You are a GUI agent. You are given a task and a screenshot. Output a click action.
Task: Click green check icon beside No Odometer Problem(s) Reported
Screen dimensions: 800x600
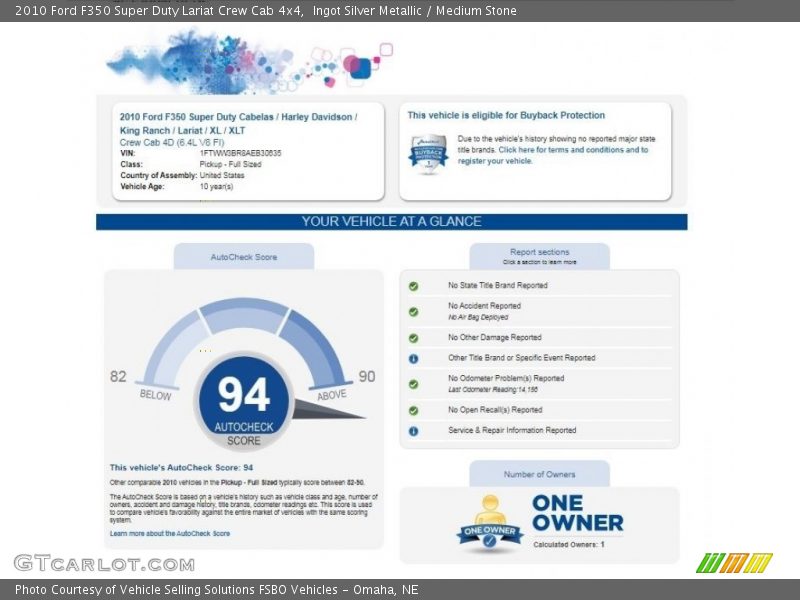(x=413, y=384)
